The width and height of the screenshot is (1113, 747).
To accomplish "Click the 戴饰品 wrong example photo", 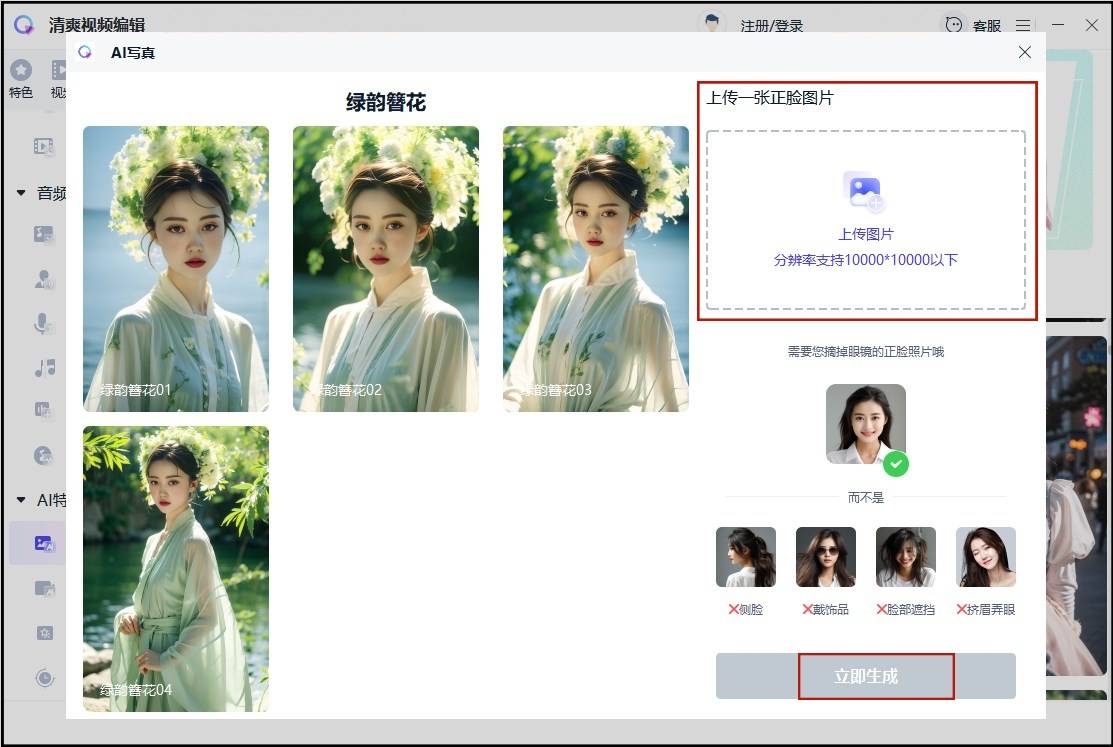I will [825, 557].
